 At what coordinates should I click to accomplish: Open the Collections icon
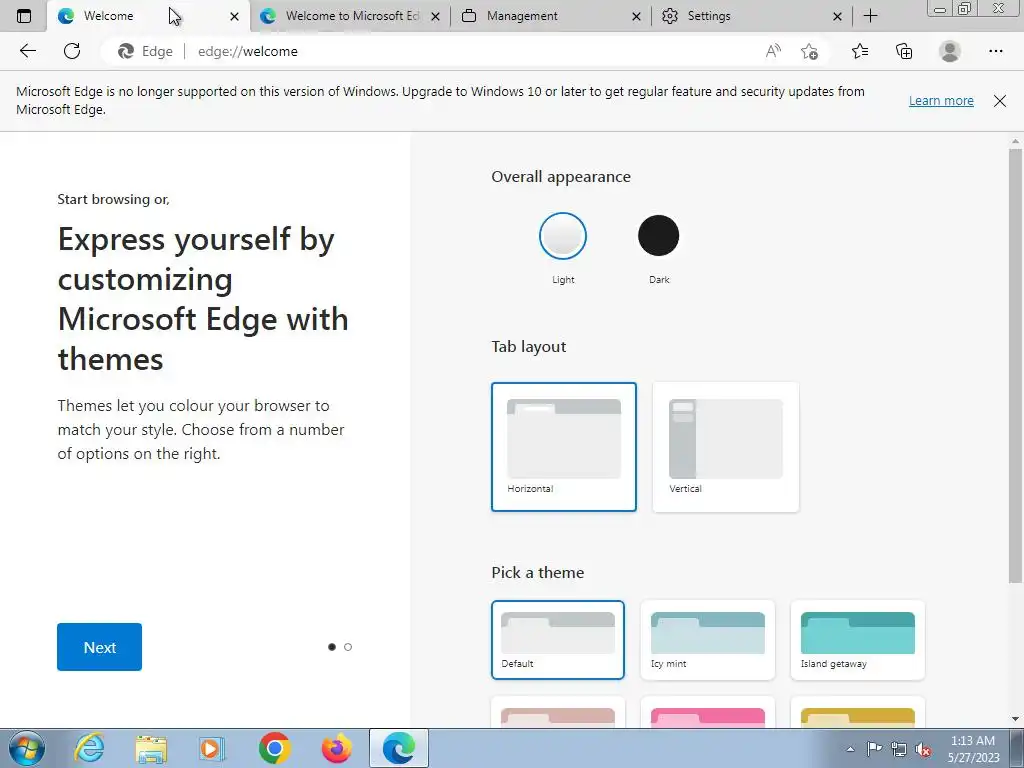tap(904, 51)
